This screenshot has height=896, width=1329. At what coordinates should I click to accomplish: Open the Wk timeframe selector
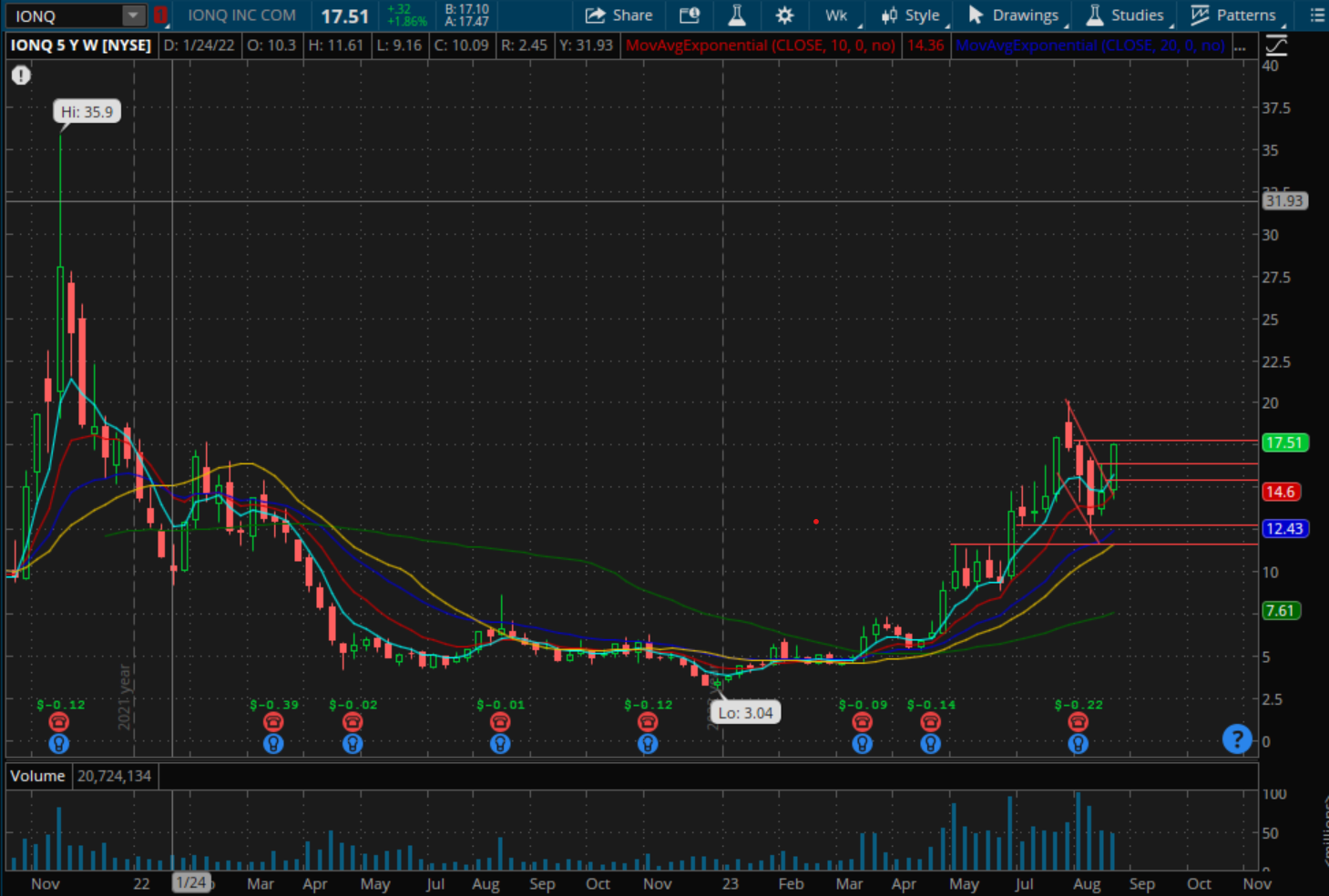837,15
